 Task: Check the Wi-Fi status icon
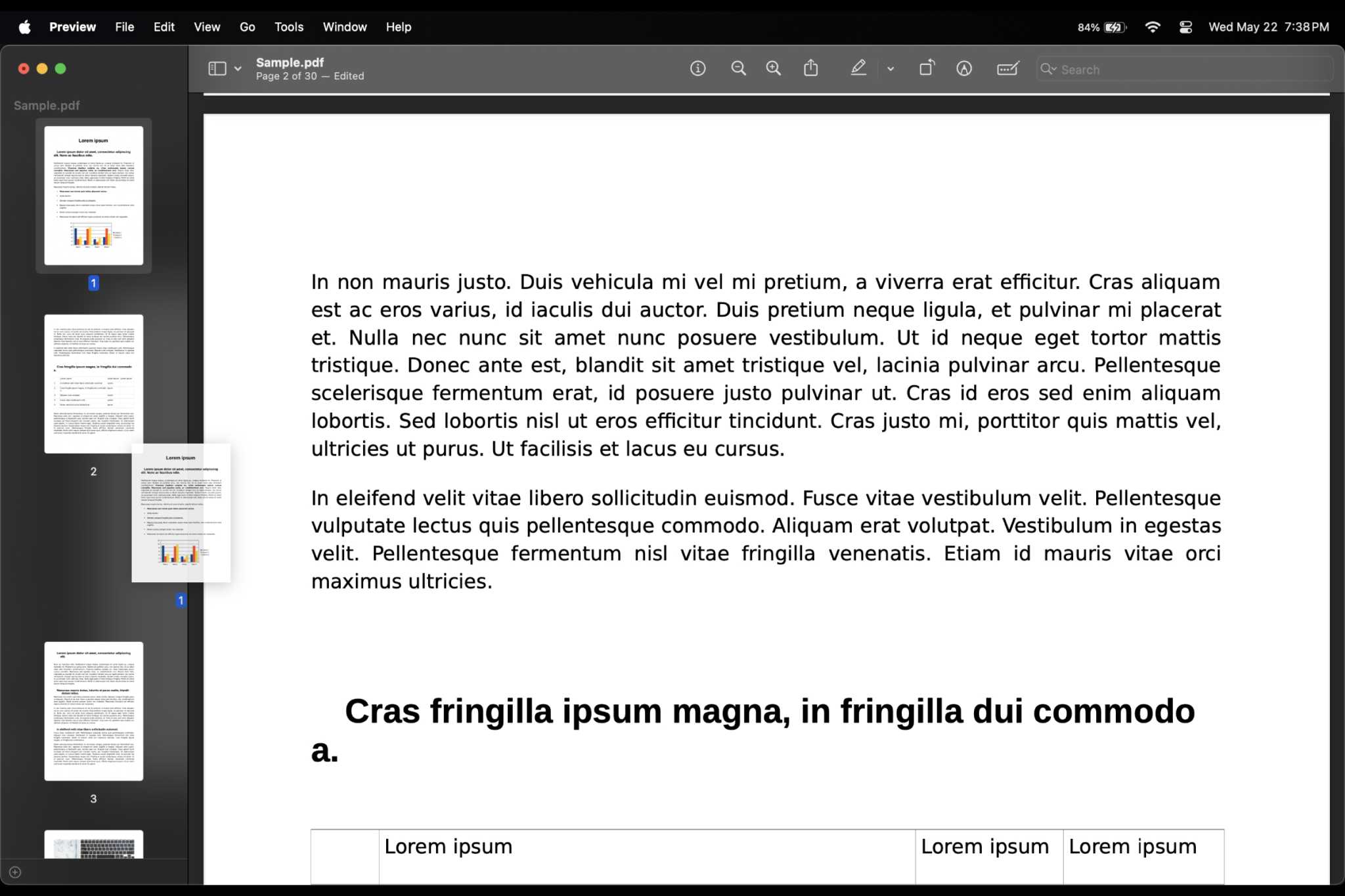1153,27
